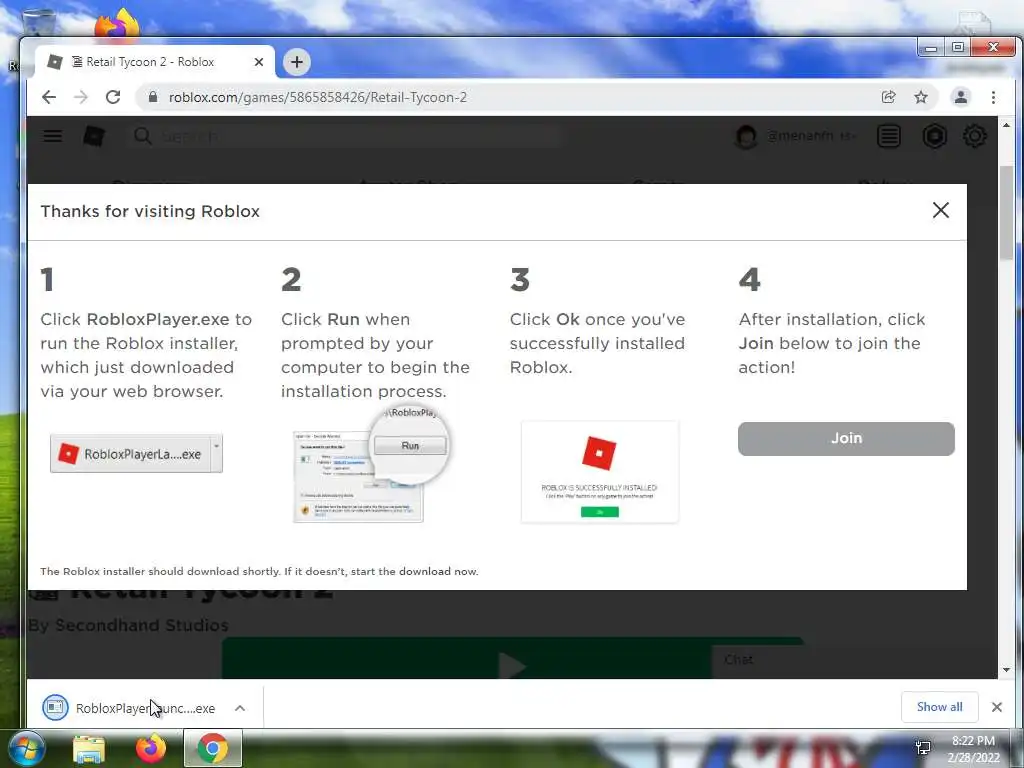Close the Thanks for visiting Roblox dialog
1024x768 pixels.
pyautogui.click(x=940, y=210)
